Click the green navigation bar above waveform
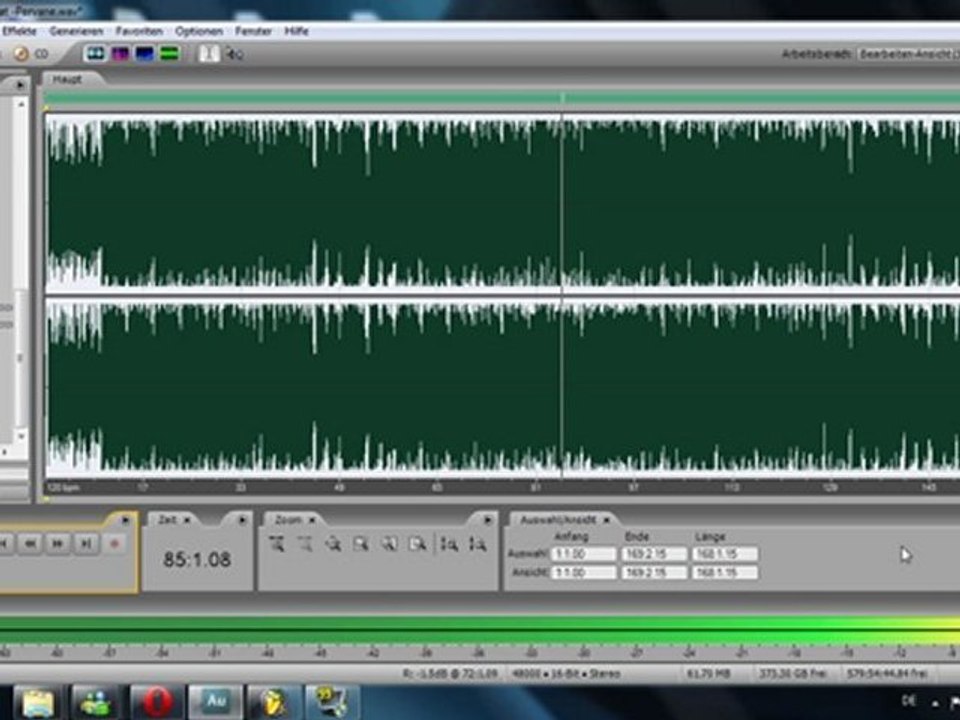960x720 pixels. pos(300,98)
